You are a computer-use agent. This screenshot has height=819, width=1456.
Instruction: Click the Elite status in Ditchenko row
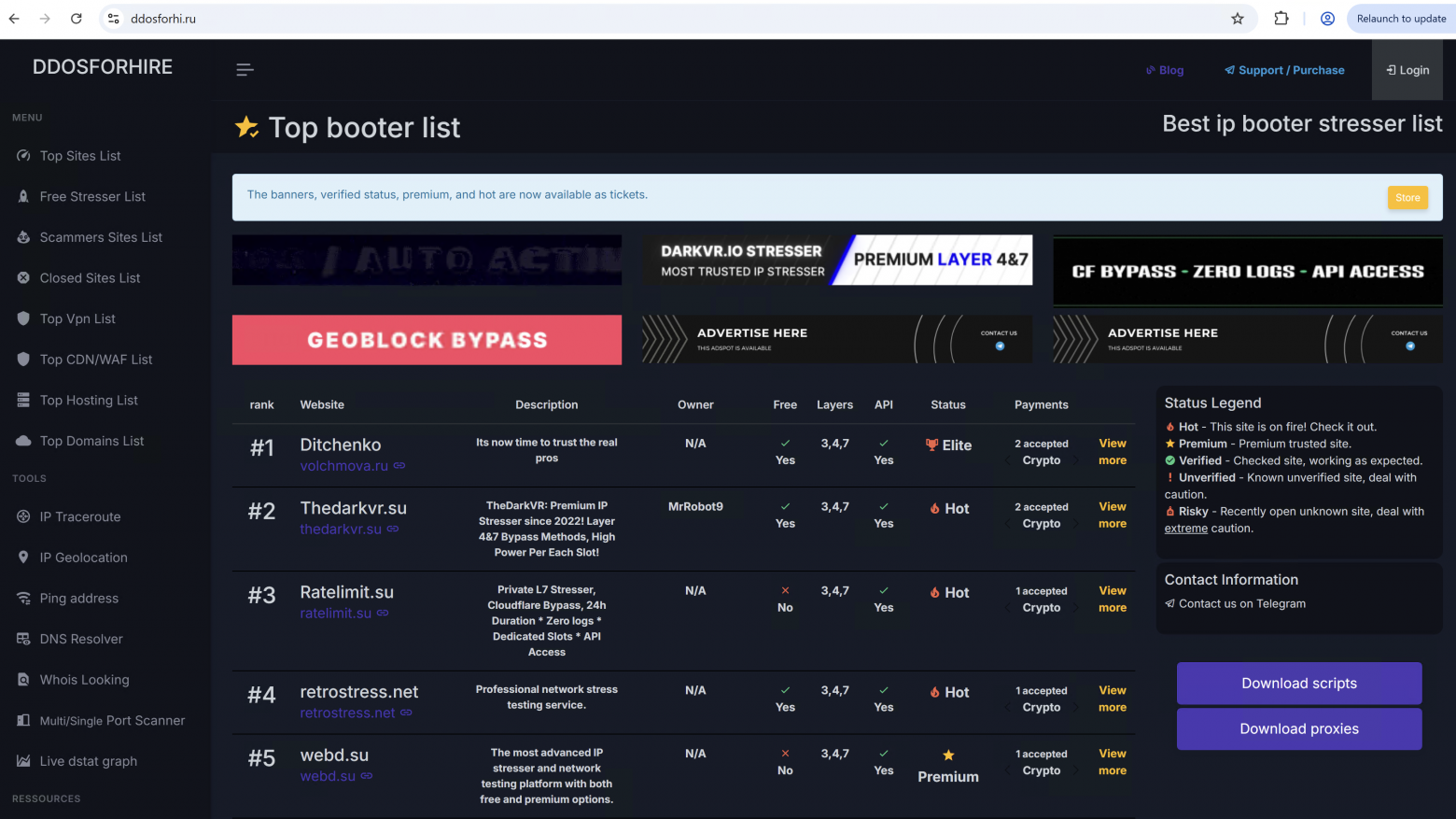(x=948, y=445)
